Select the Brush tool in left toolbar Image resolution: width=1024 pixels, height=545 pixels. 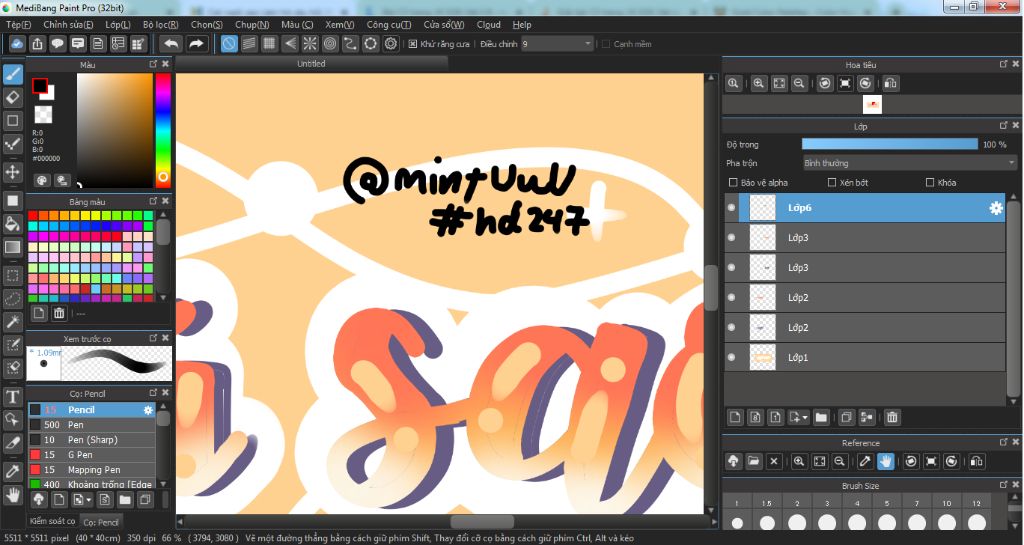coord(12,74)
